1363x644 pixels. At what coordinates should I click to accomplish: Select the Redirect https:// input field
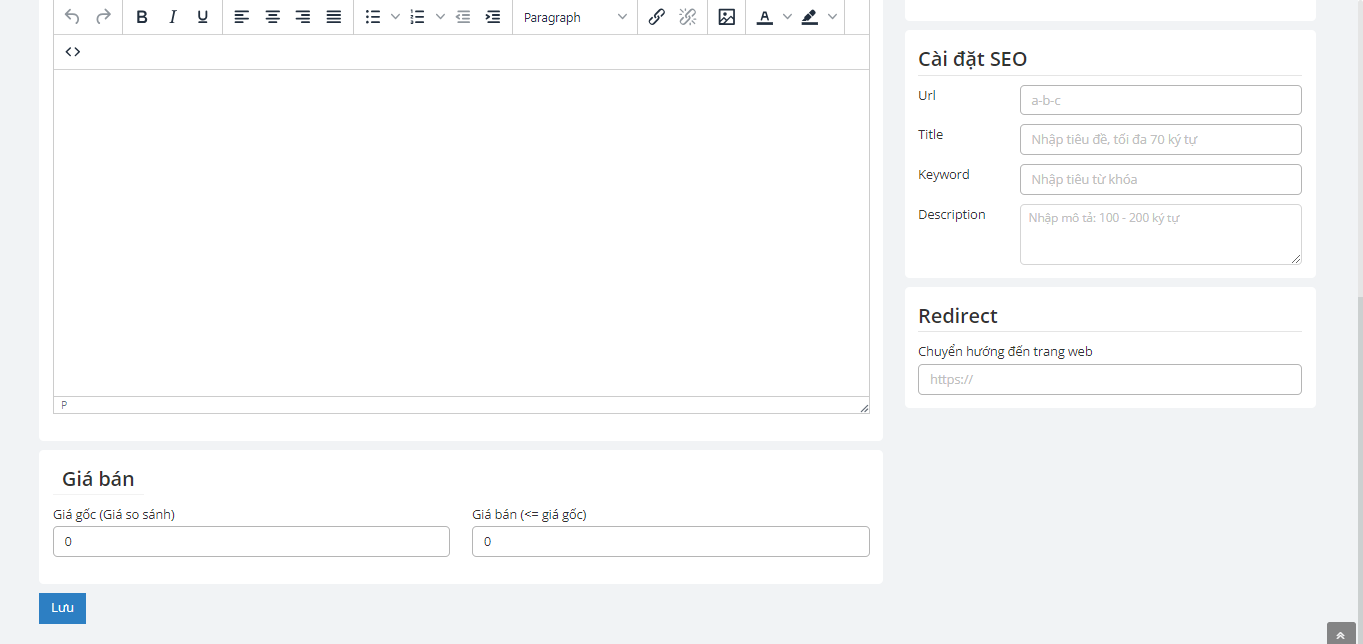coord(1109,380)
